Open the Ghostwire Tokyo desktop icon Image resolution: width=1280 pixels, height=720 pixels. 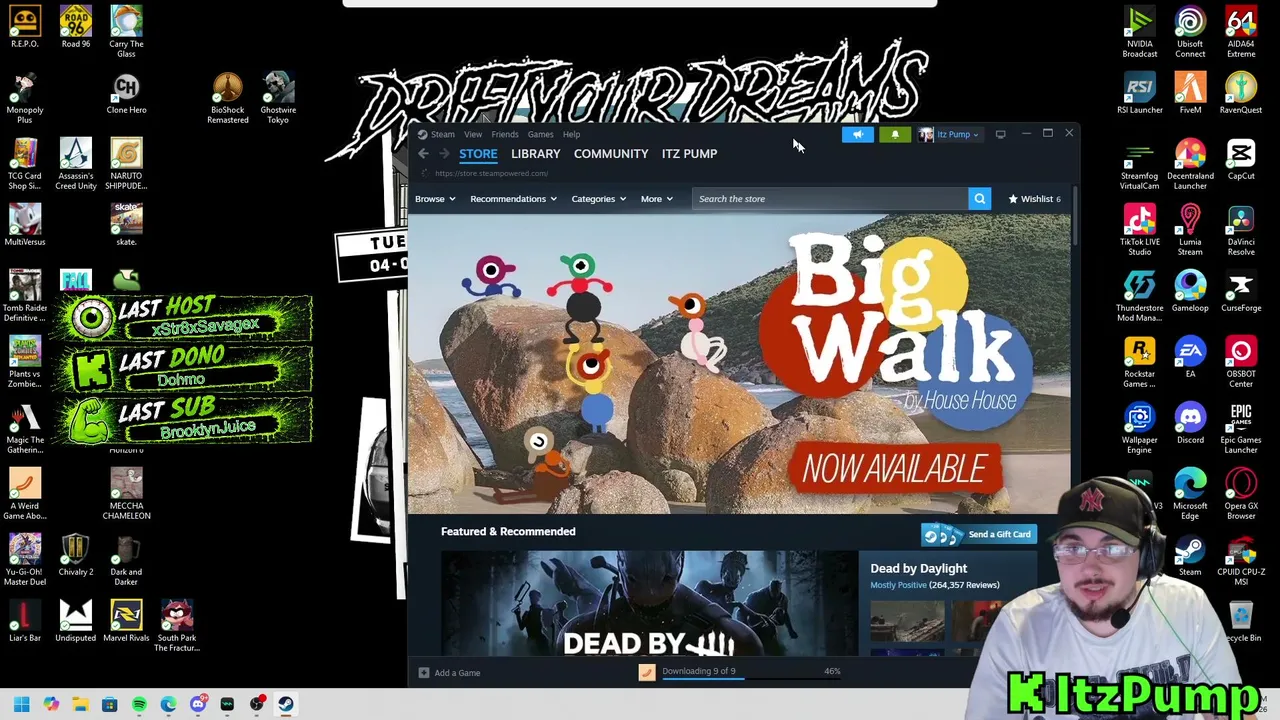278,98
